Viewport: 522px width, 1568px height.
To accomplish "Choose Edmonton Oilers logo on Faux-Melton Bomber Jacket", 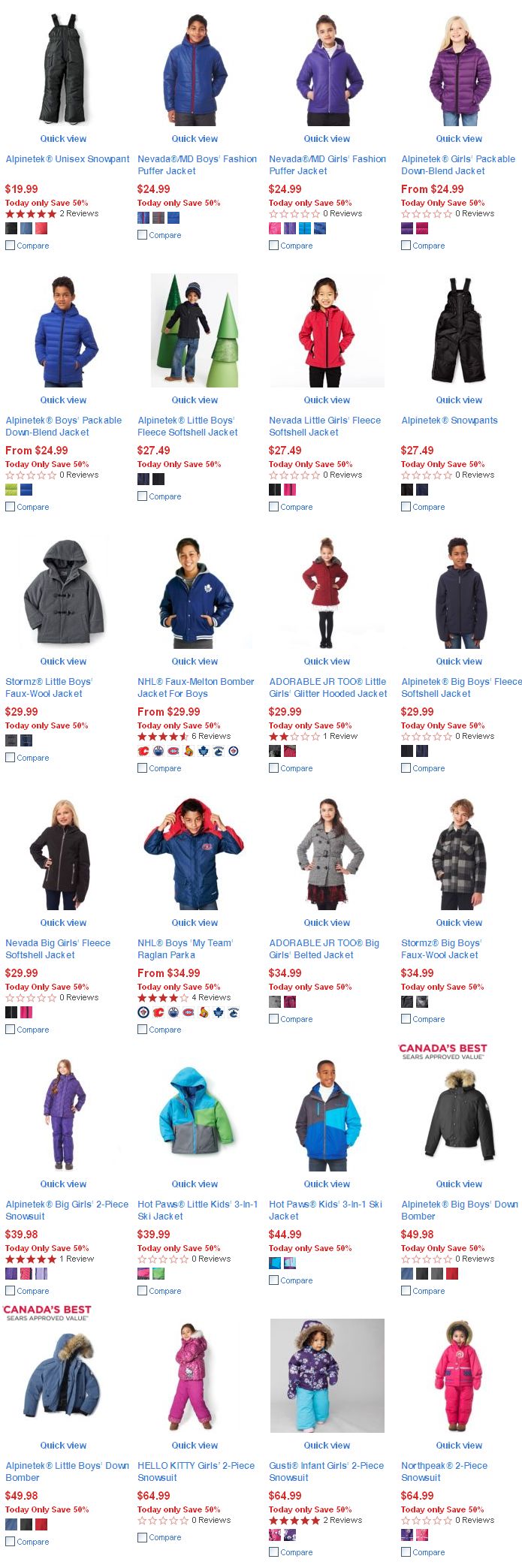I will coord(158,751).
